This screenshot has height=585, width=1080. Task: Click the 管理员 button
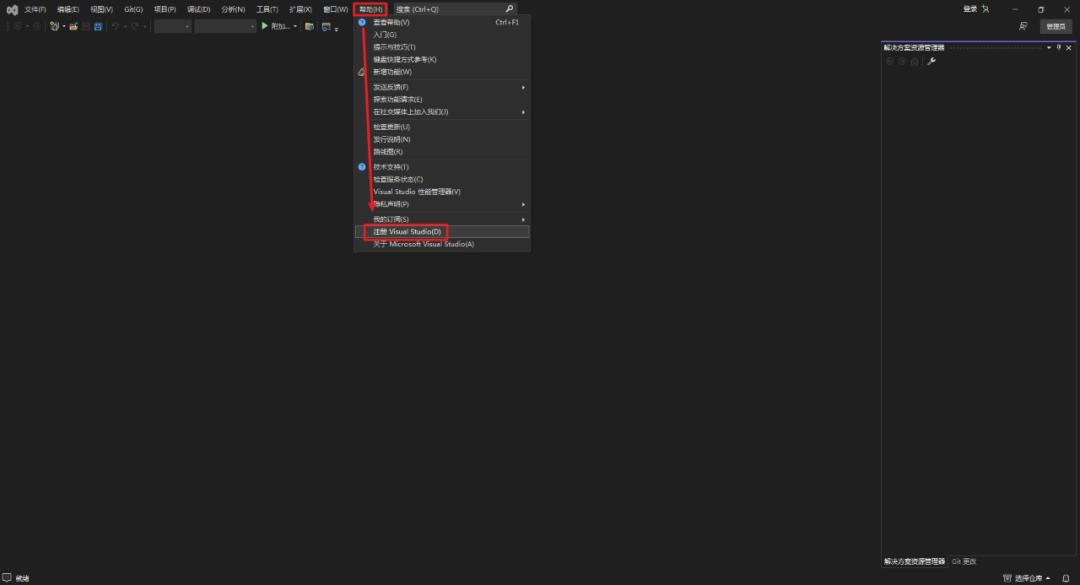[1055, 26]
